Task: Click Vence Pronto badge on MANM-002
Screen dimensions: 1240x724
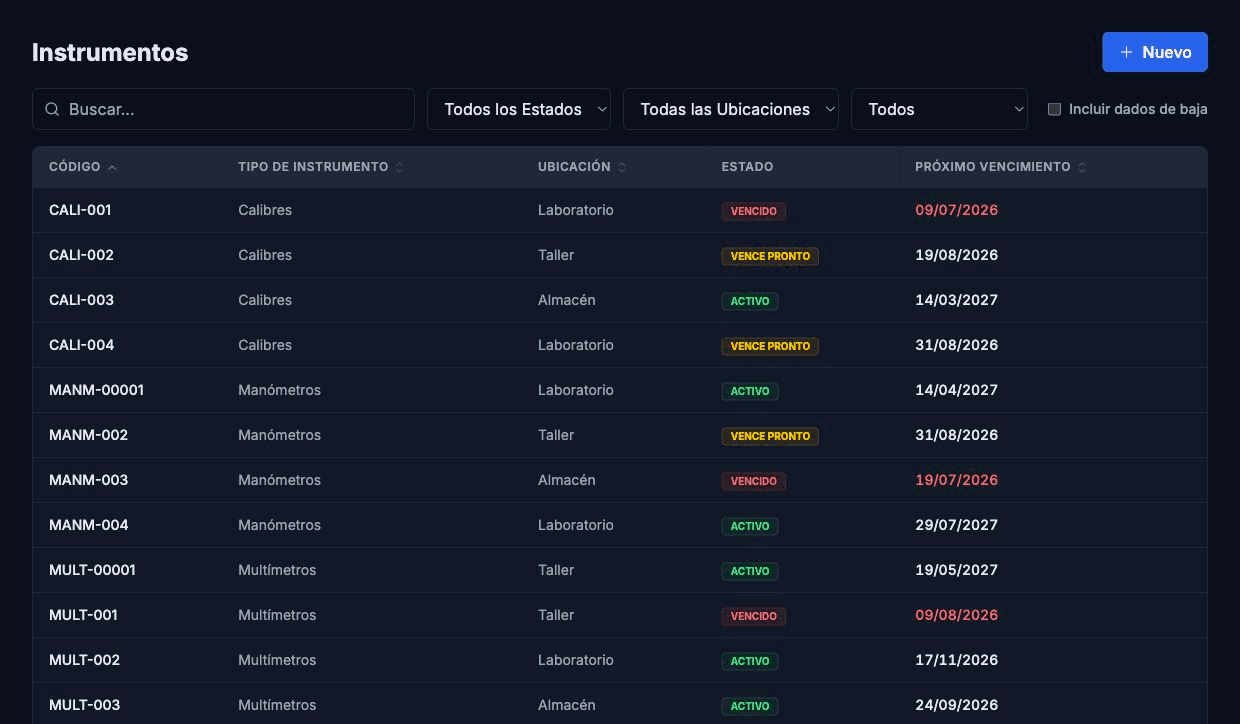Action: coord(770,436)
